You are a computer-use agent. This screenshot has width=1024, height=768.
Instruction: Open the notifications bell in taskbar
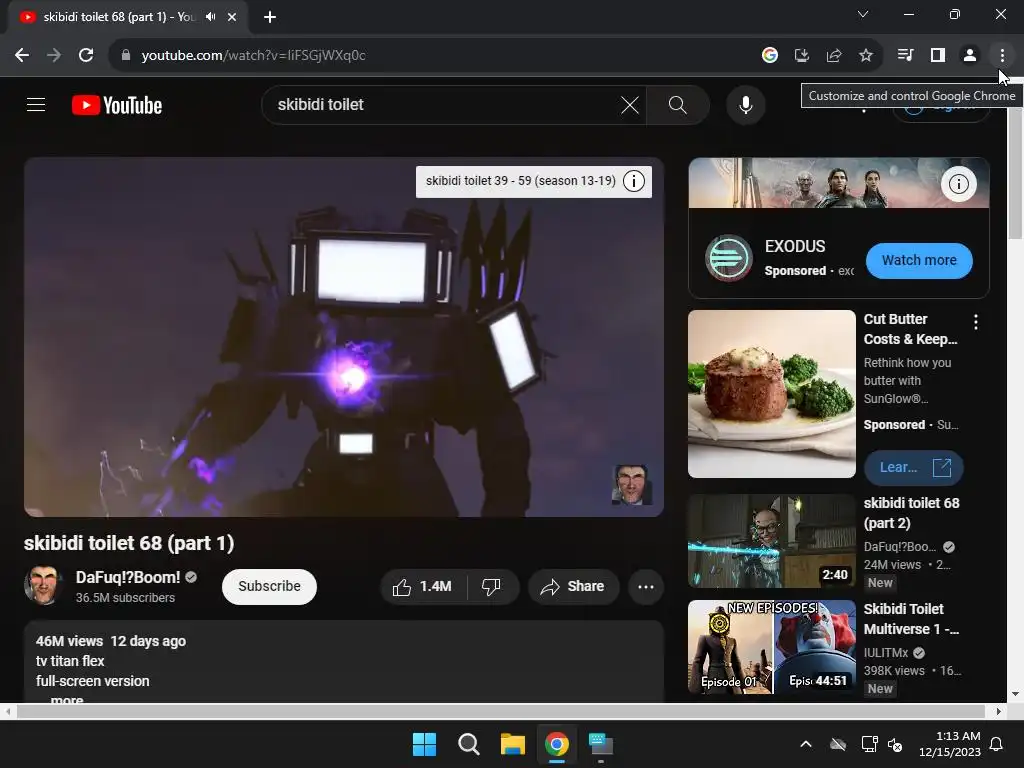click(x=997, y=744)
